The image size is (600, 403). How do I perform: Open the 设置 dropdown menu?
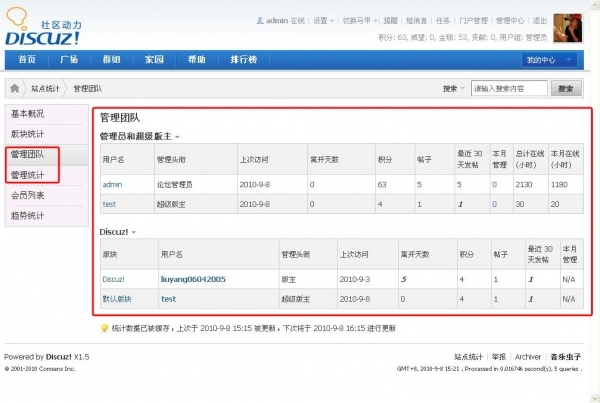(x=324, y=20)
